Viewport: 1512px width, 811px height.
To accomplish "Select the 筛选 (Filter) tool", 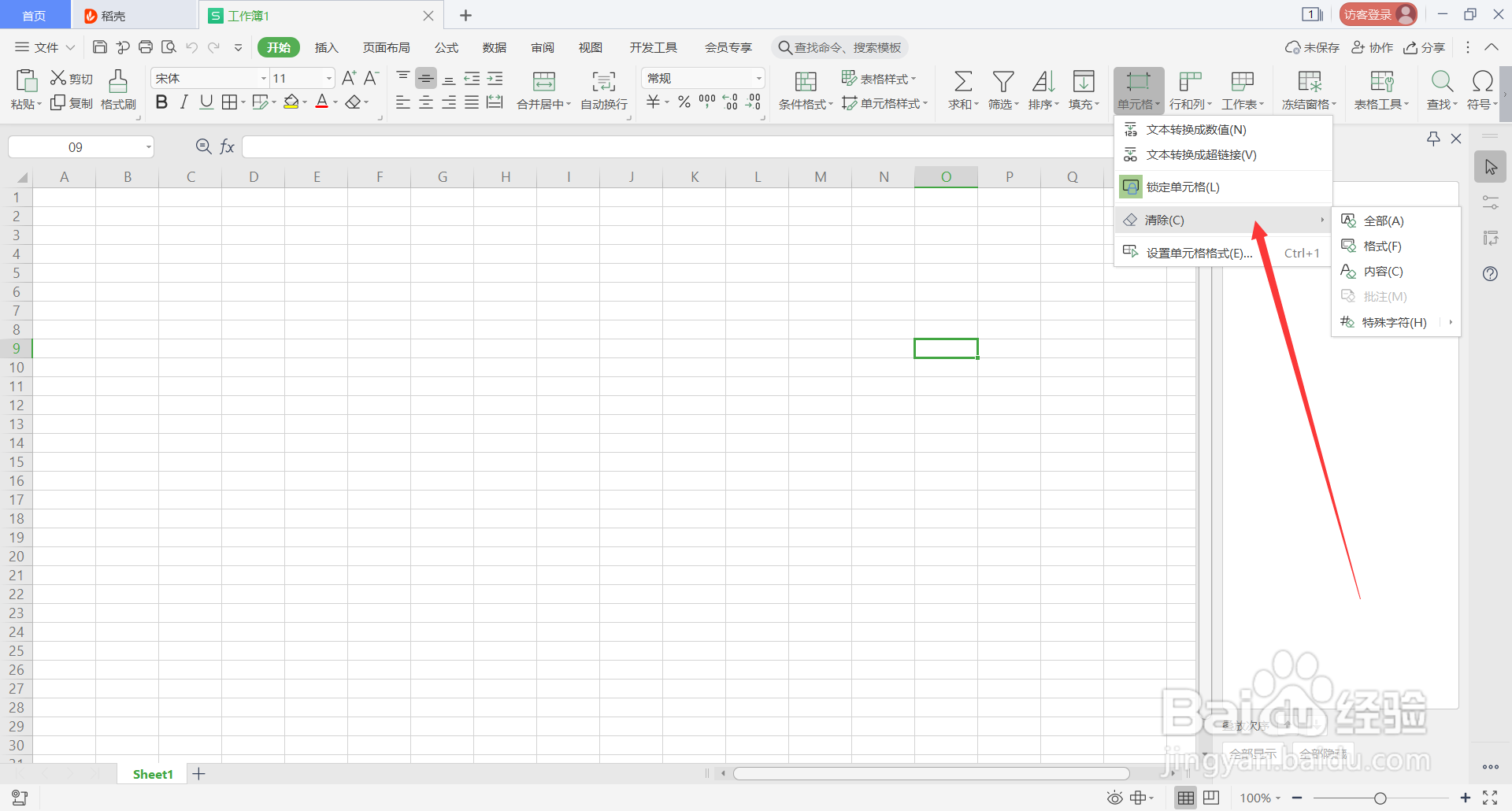I will coord(1002,89).
